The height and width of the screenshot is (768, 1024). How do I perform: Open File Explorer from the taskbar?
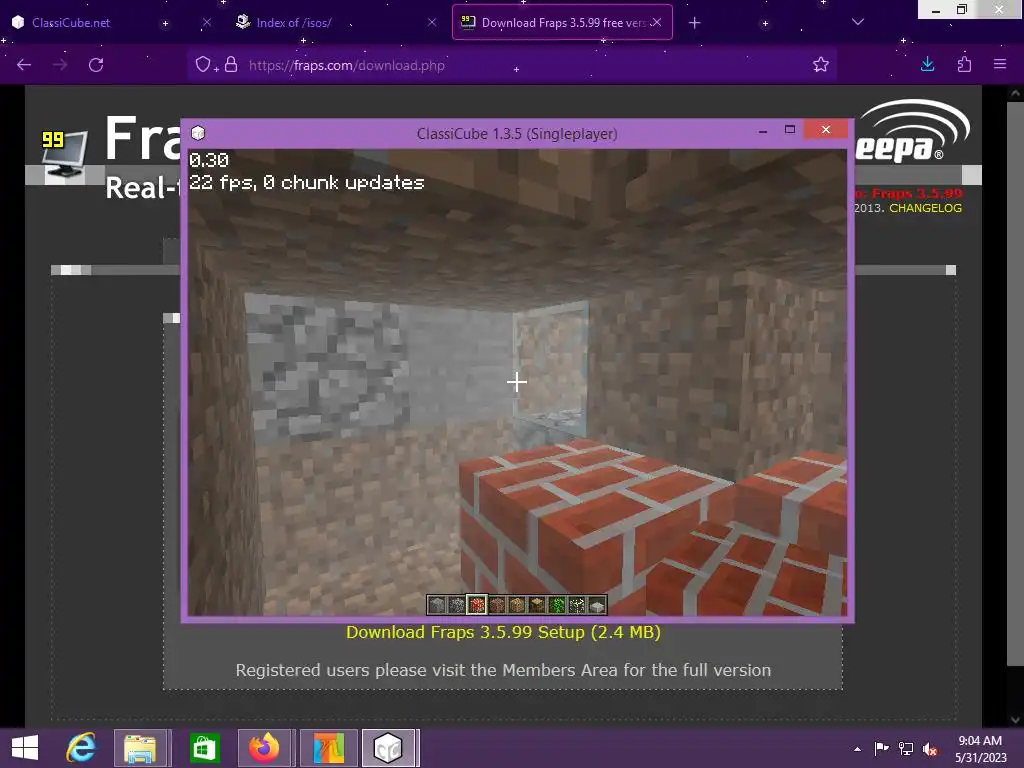(140, 748)
